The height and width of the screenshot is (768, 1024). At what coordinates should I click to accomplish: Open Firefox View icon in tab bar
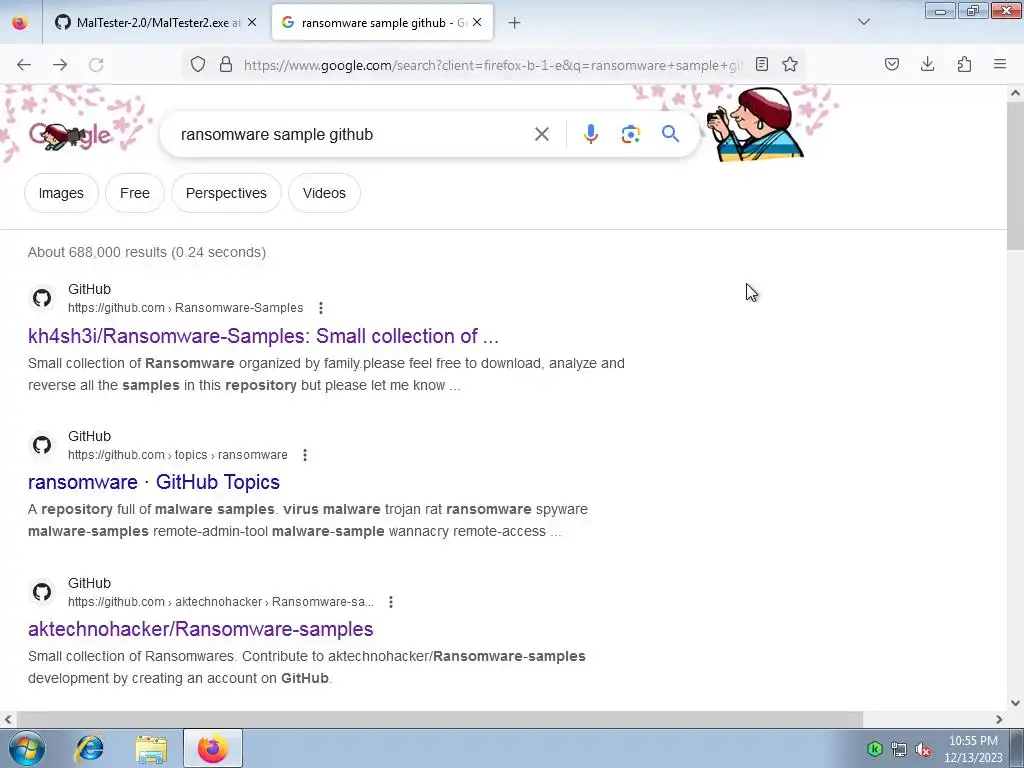click(20, 22)
